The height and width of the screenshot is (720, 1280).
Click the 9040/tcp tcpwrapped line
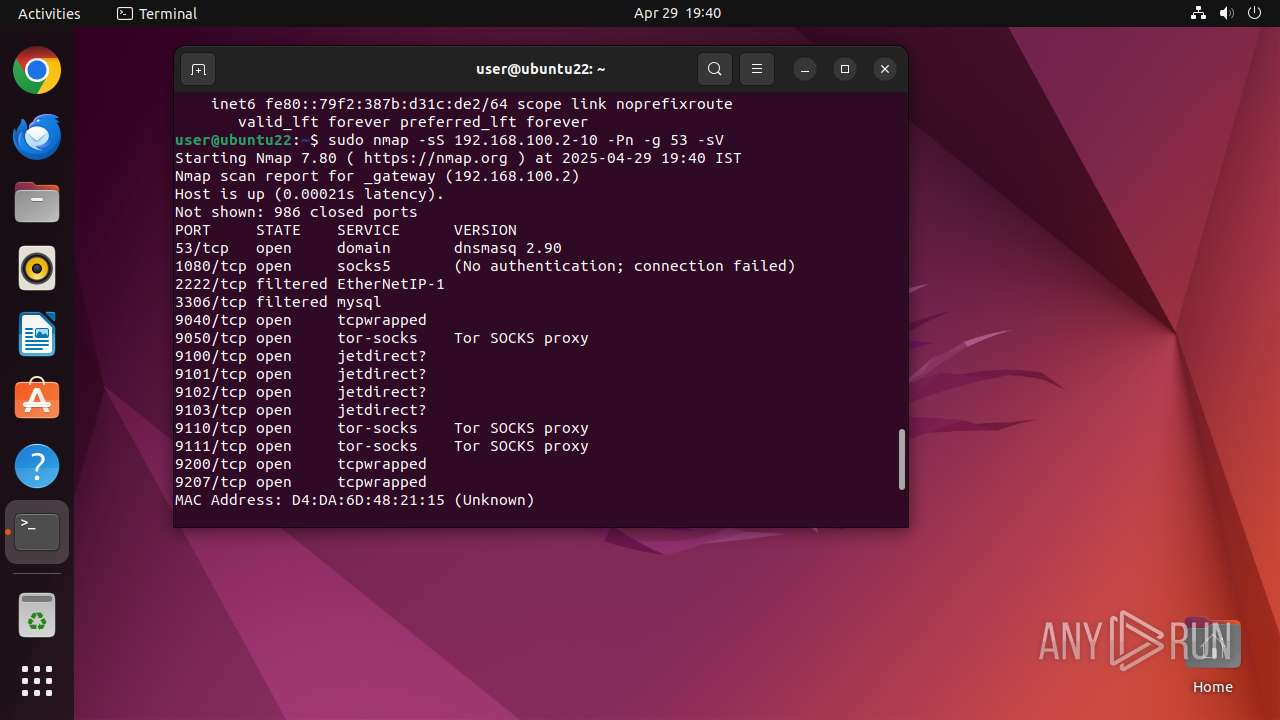301,320
